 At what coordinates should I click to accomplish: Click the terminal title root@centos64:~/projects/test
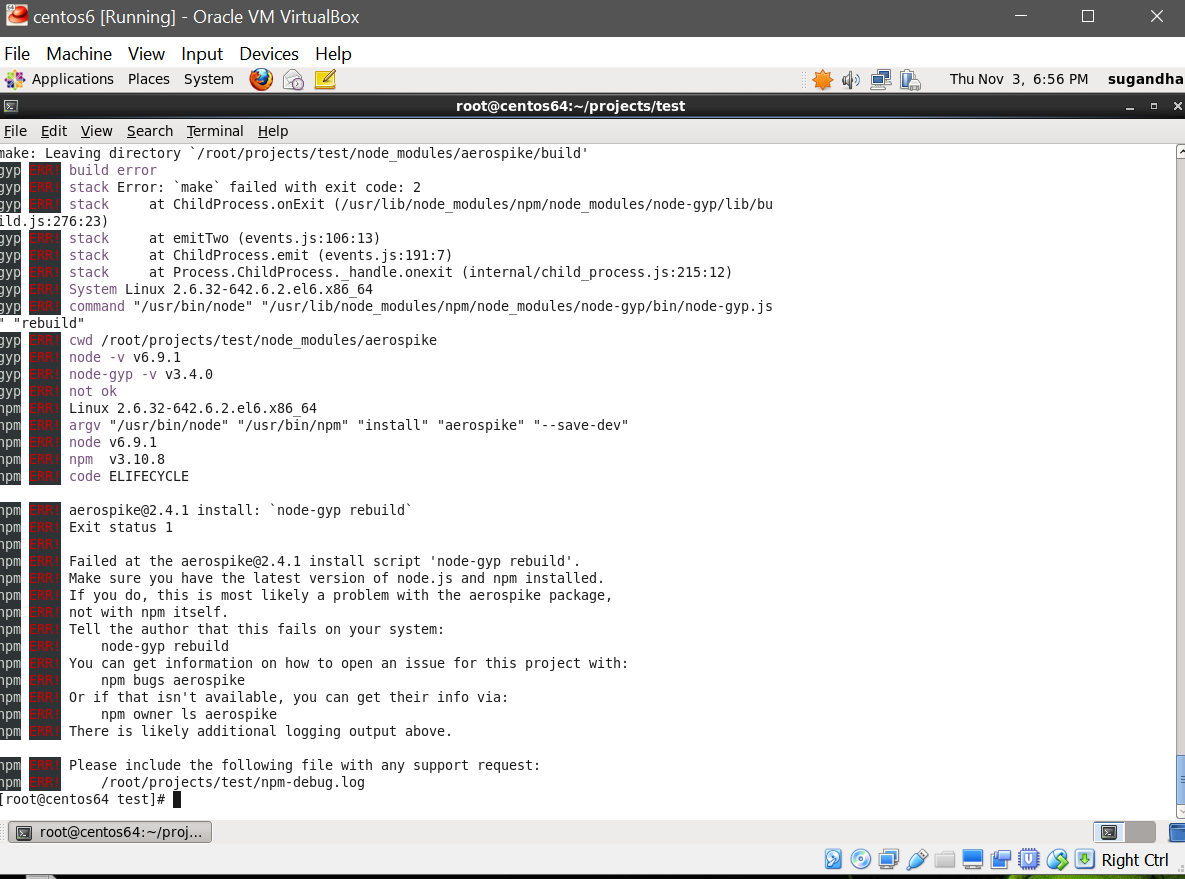click(x=570, y=107)
